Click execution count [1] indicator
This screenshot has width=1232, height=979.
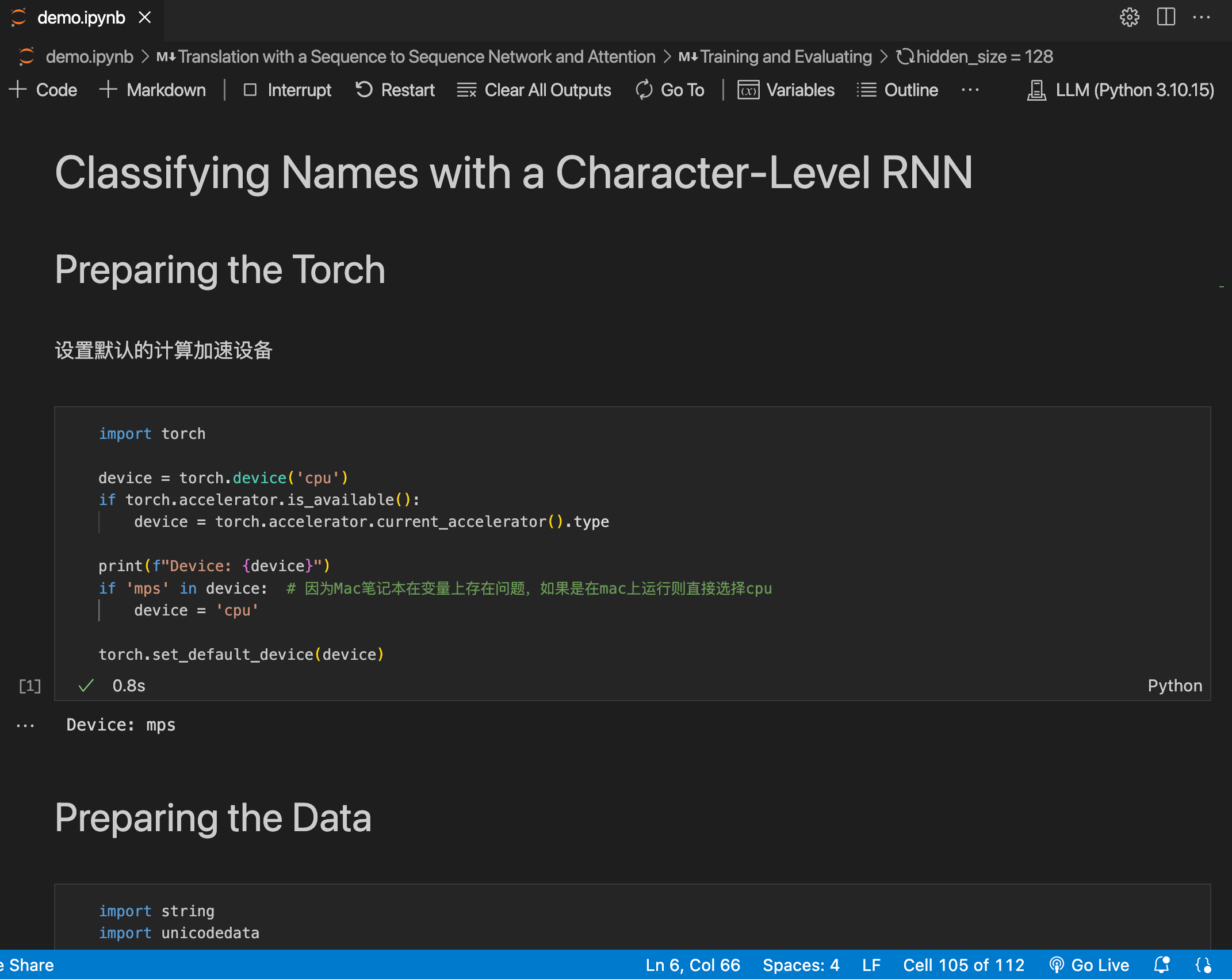(30, 686)
